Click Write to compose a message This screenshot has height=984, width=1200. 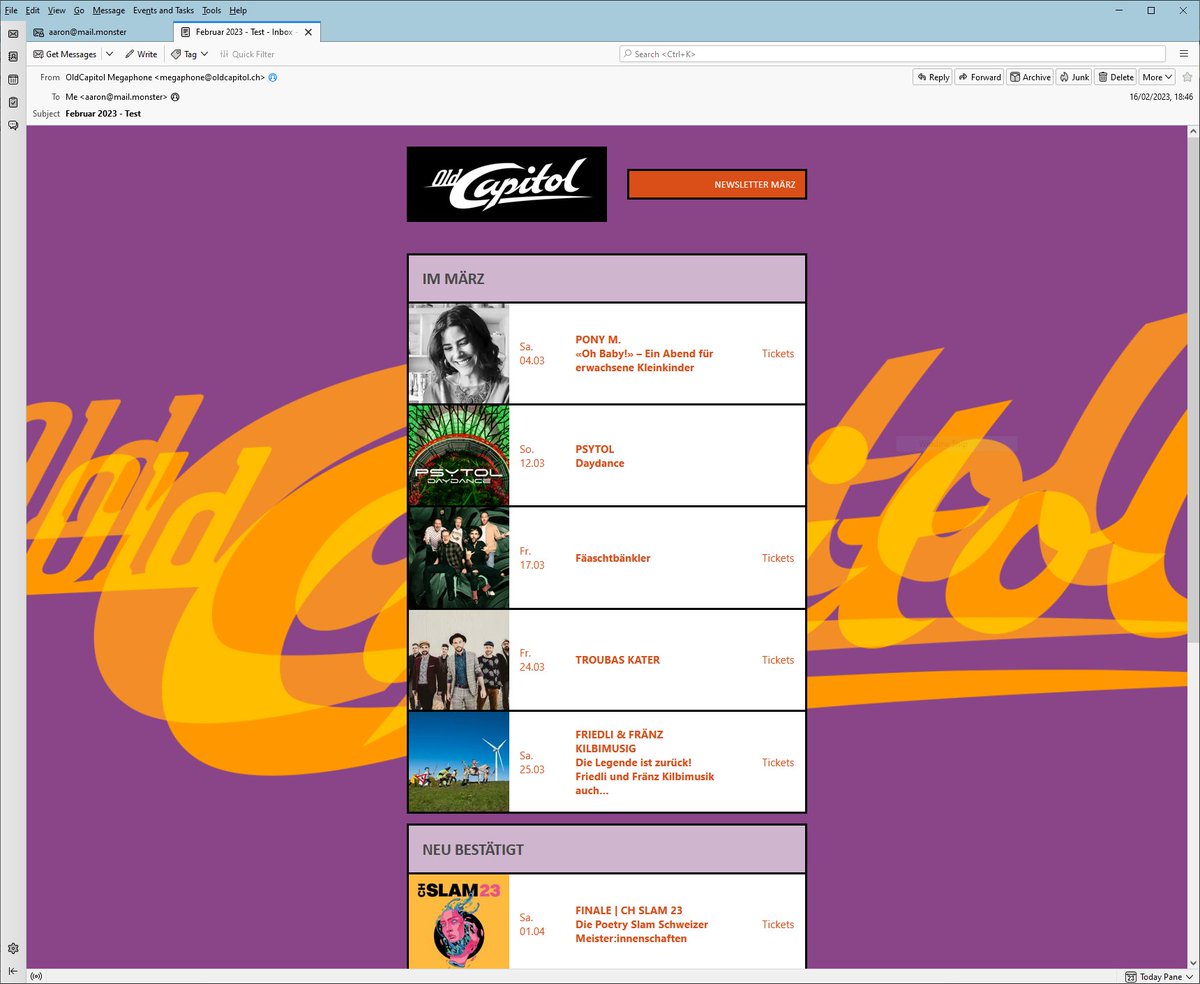141,54
